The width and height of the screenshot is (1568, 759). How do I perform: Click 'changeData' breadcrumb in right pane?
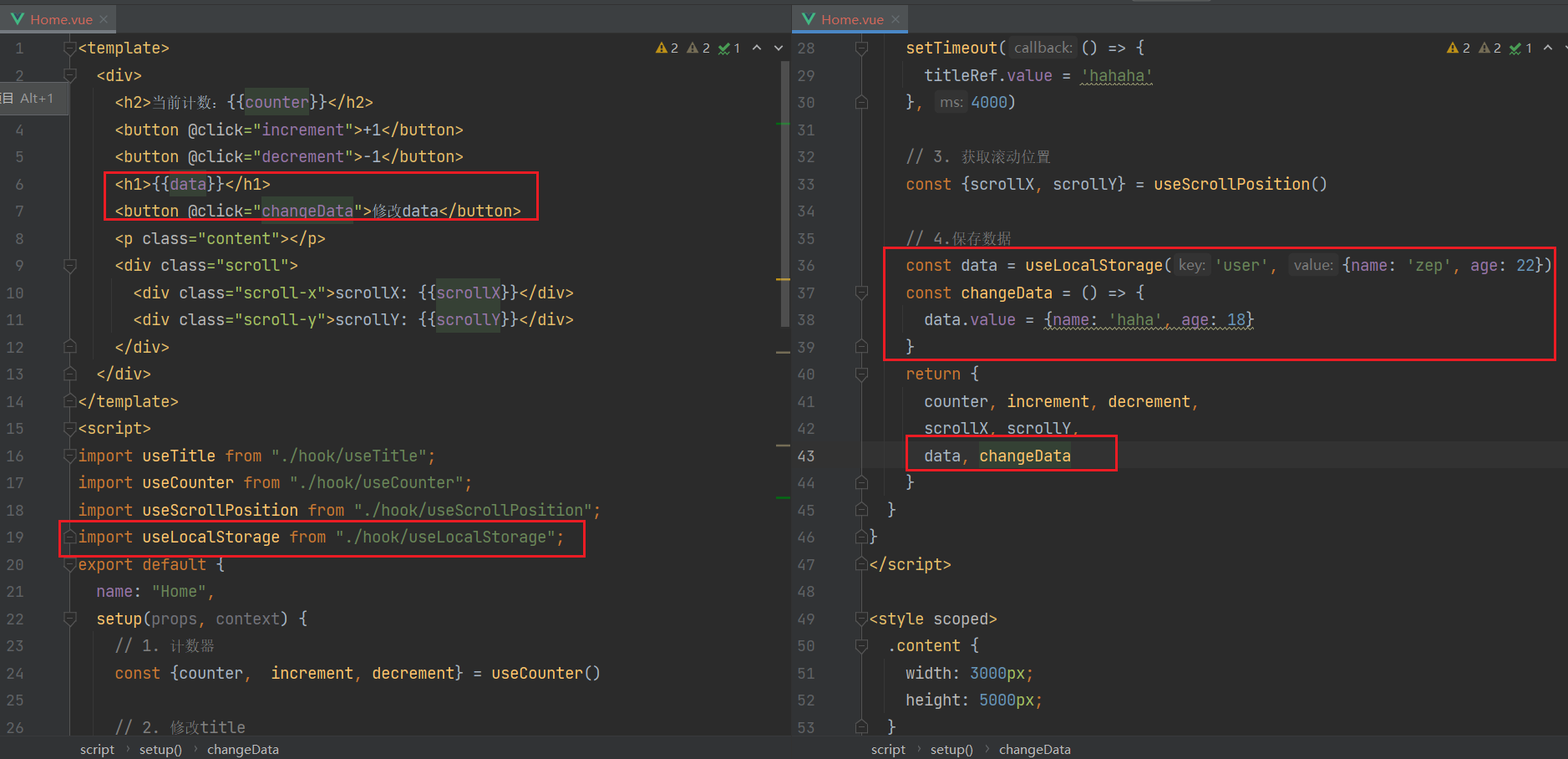pos(1035,750)
